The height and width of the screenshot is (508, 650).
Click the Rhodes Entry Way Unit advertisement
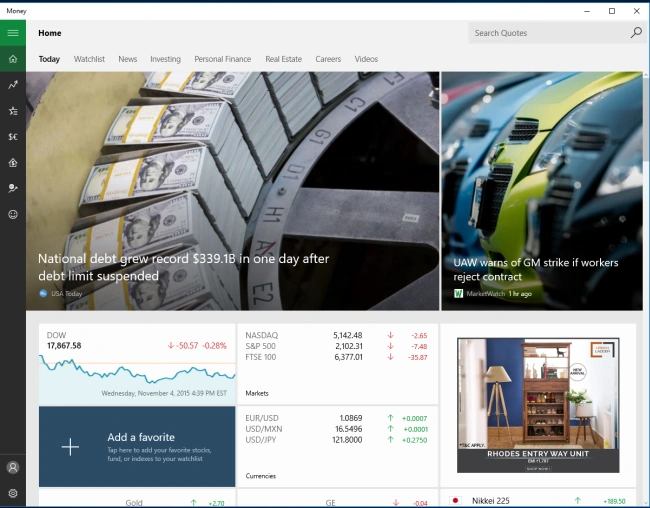click(538, 405)
